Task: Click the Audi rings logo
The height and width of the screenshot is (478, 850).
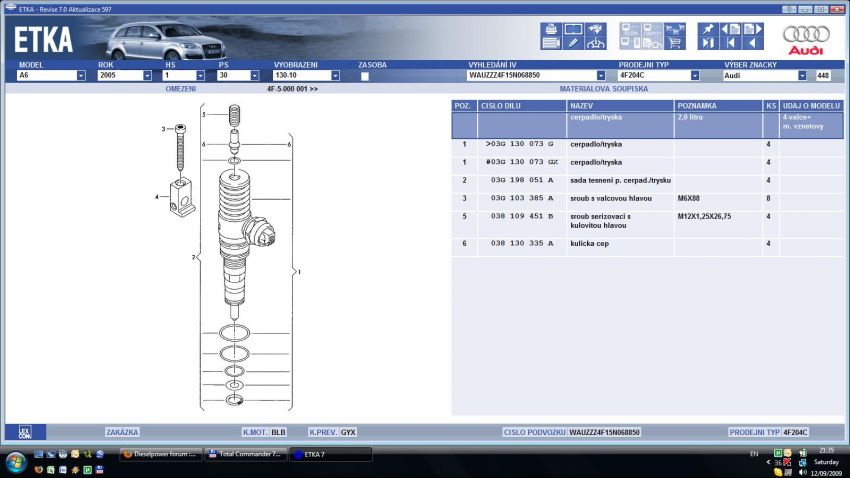Action: click(x=806, y=34)
